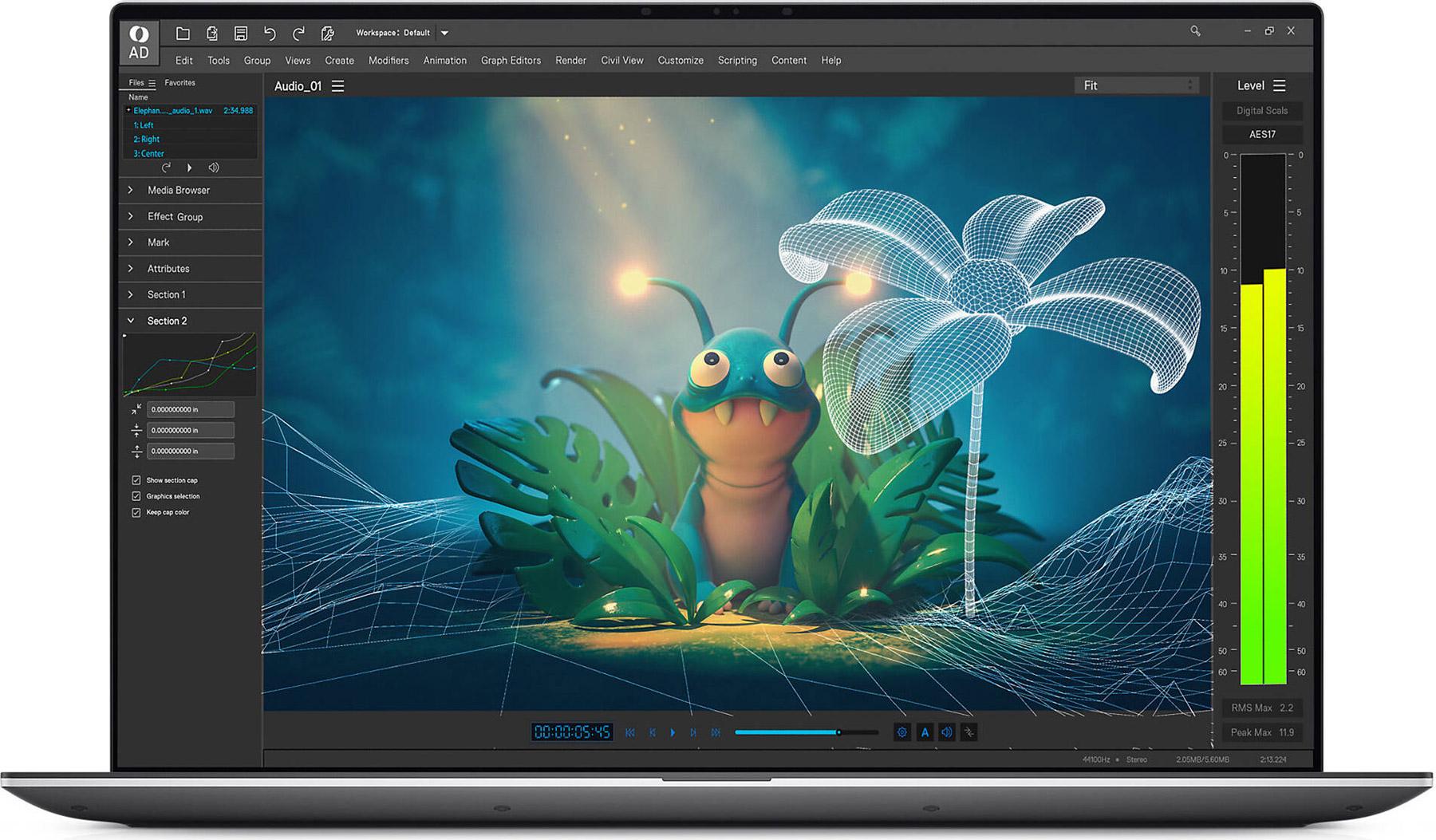
Task: Collapse the Section 2 panel
Action: point(131,321)
